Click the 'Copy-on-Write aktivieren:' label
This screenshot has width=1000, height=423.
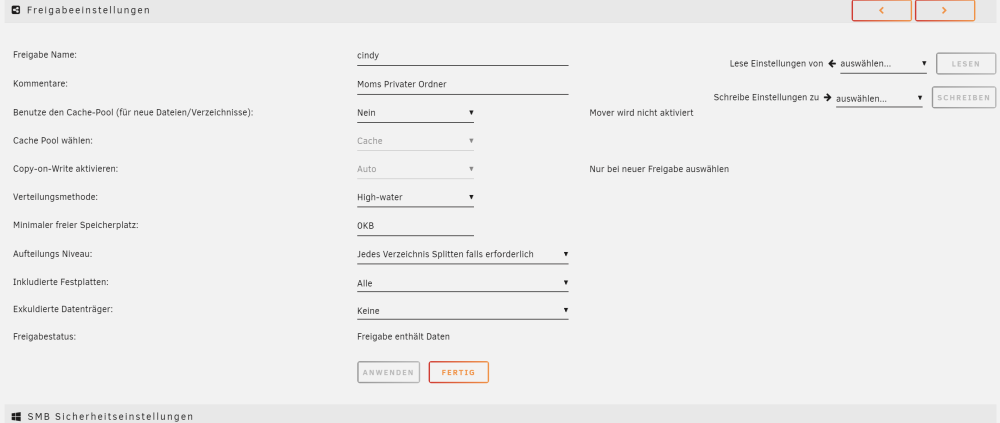point(66,169)
